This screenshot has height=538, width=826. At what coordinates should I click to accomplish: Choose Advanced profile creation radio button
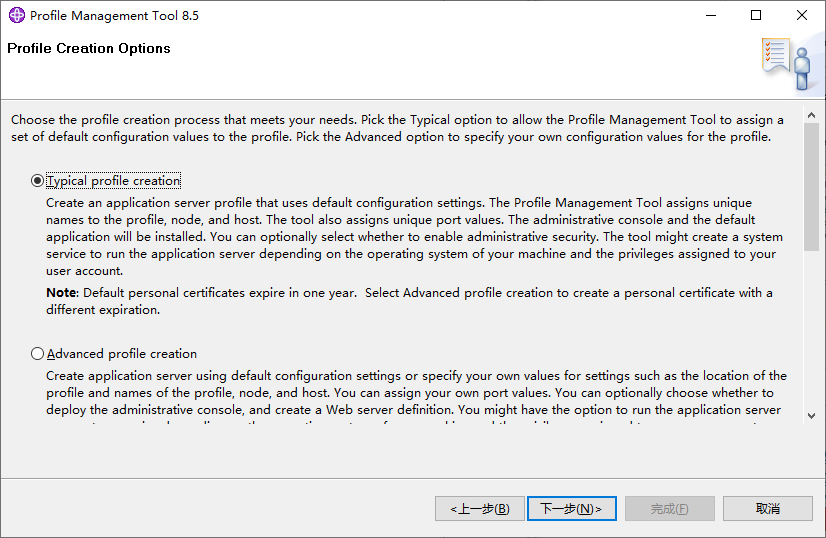38,353
